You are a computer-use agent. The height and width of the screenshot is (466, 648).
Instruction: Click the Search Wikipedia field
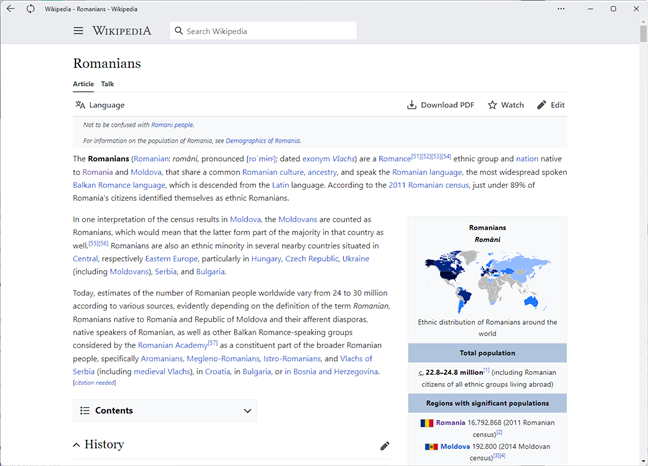263,31
